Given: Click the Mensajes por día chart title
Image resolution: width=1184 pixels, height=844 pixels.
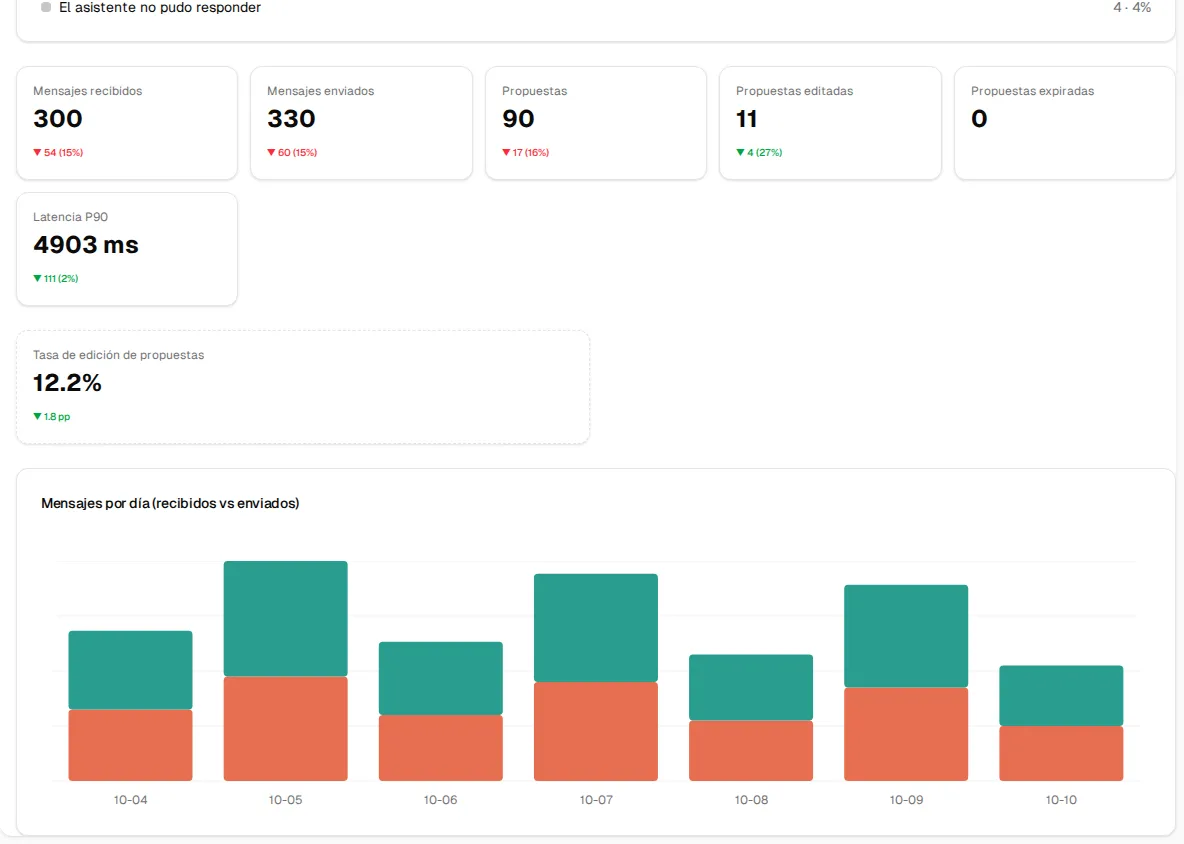Looking at the screenshot, I should (170, 504).
